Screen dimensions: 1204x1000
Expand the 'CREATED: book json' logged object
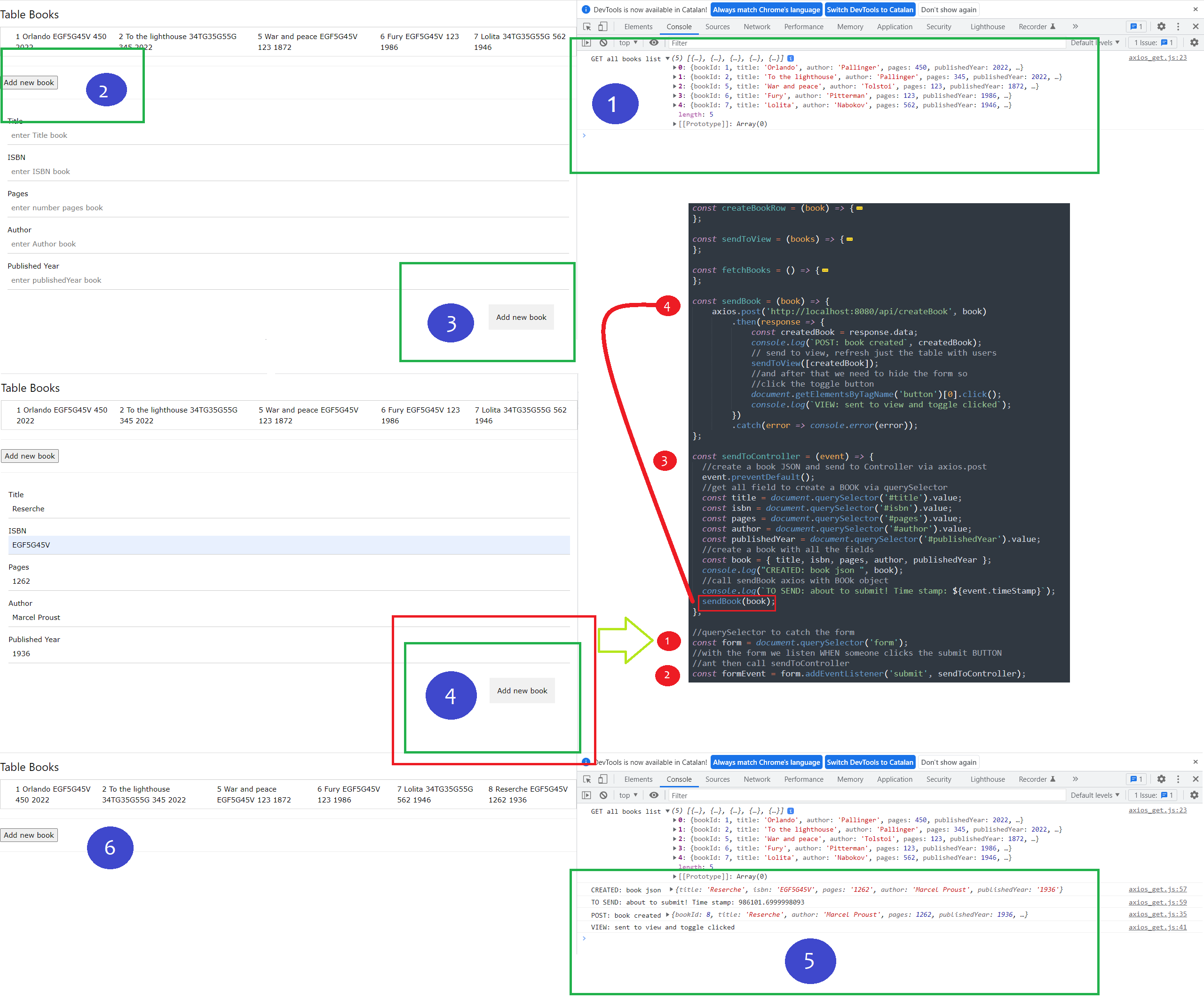672,889
